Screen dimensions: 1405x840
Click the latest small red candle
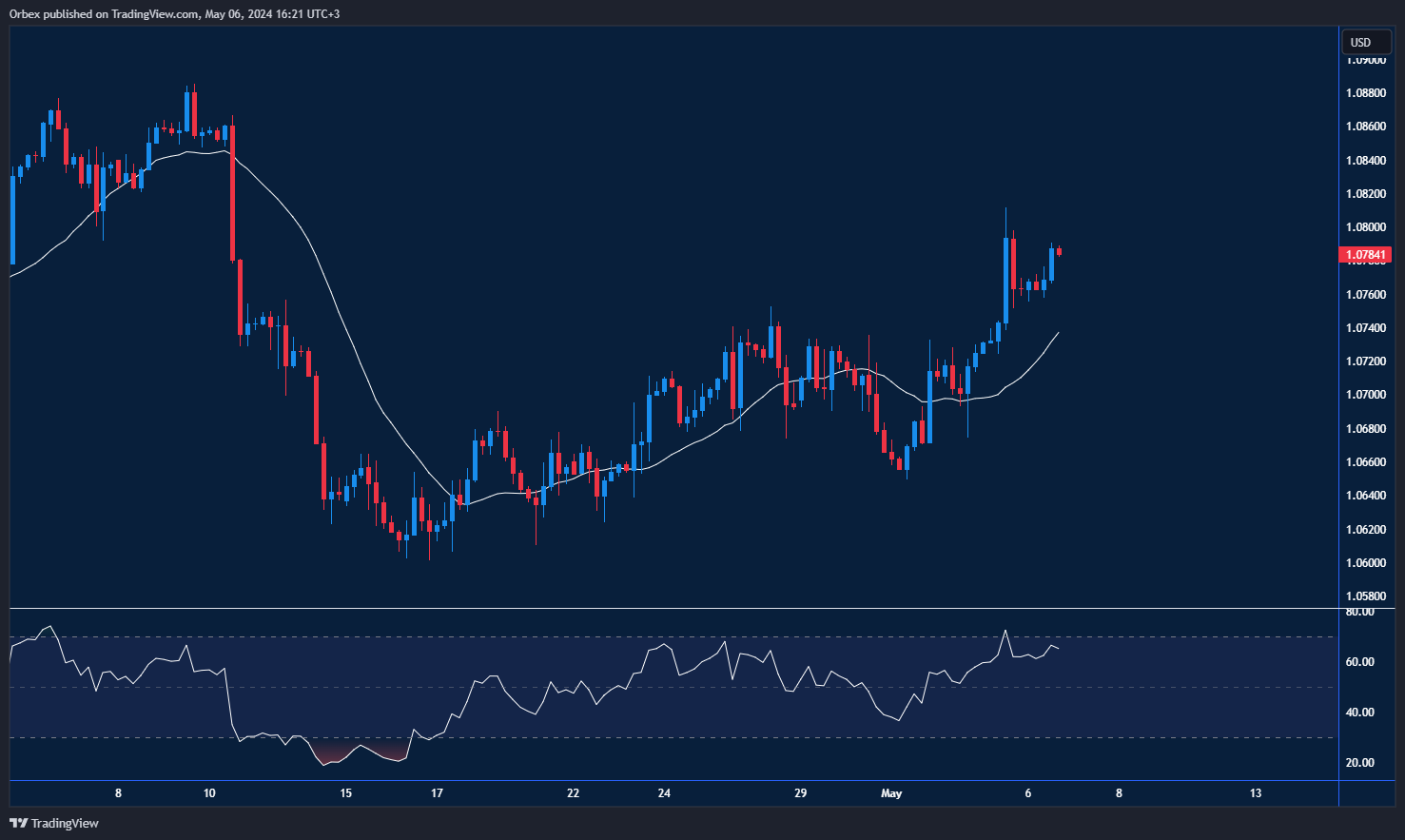(x=1060, y=251)
